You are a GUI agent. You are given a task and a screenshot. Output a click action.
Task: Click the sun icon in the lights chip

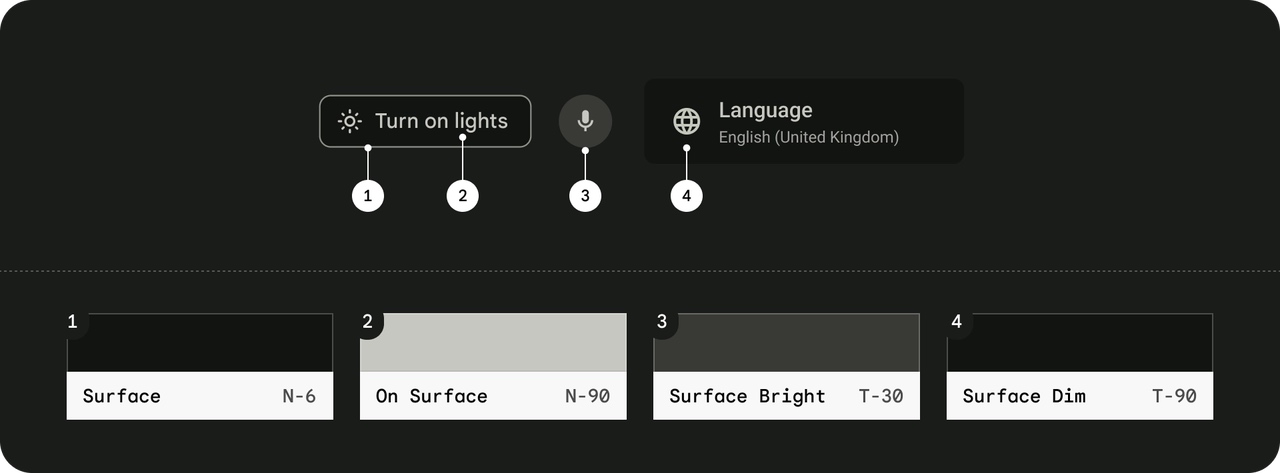click(x=349, y=121)
